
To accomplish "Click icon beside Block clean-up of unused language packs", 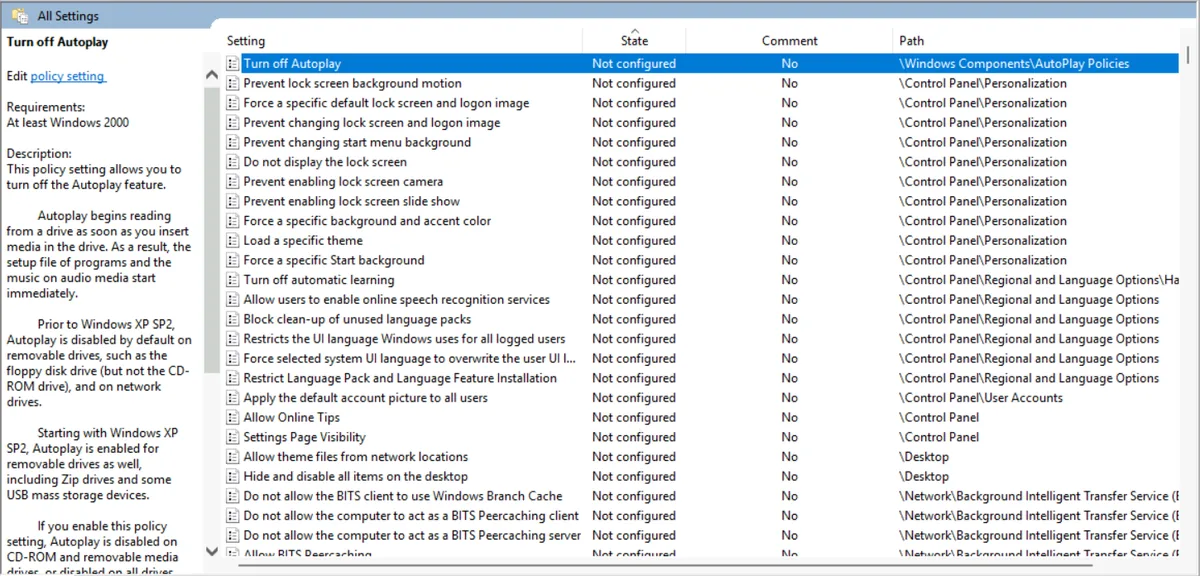I will tap(232, 319).
